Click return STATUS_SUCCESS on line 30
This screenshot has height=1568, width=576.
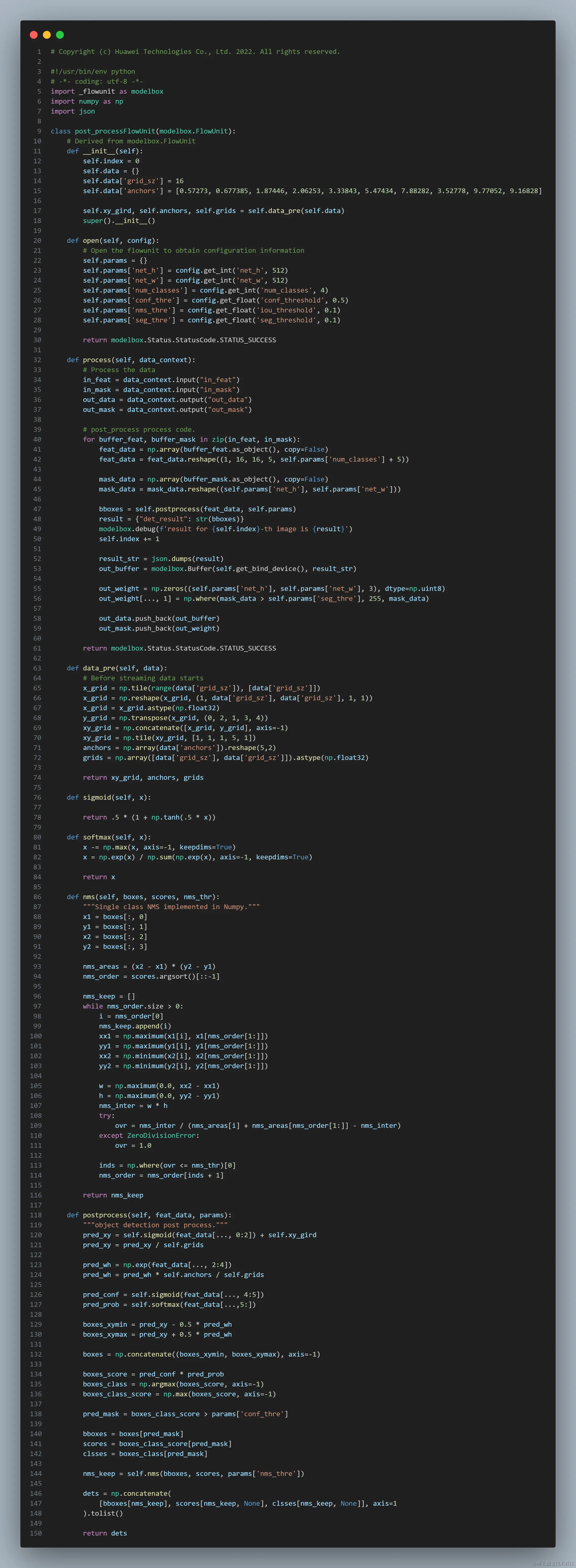(x=179, y=340)
